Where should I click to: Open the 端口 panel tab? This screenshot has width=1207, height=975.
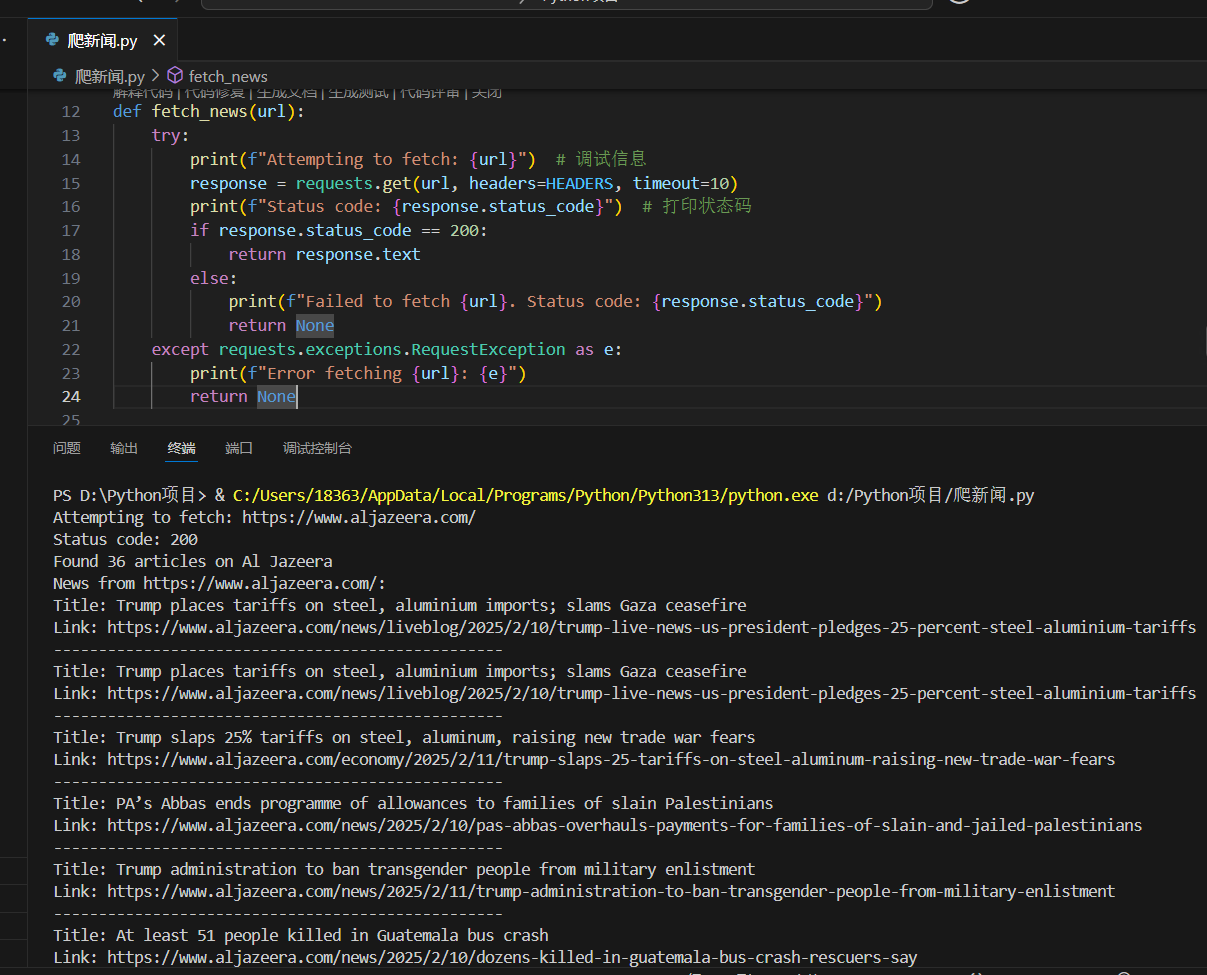tap(239, 448)
